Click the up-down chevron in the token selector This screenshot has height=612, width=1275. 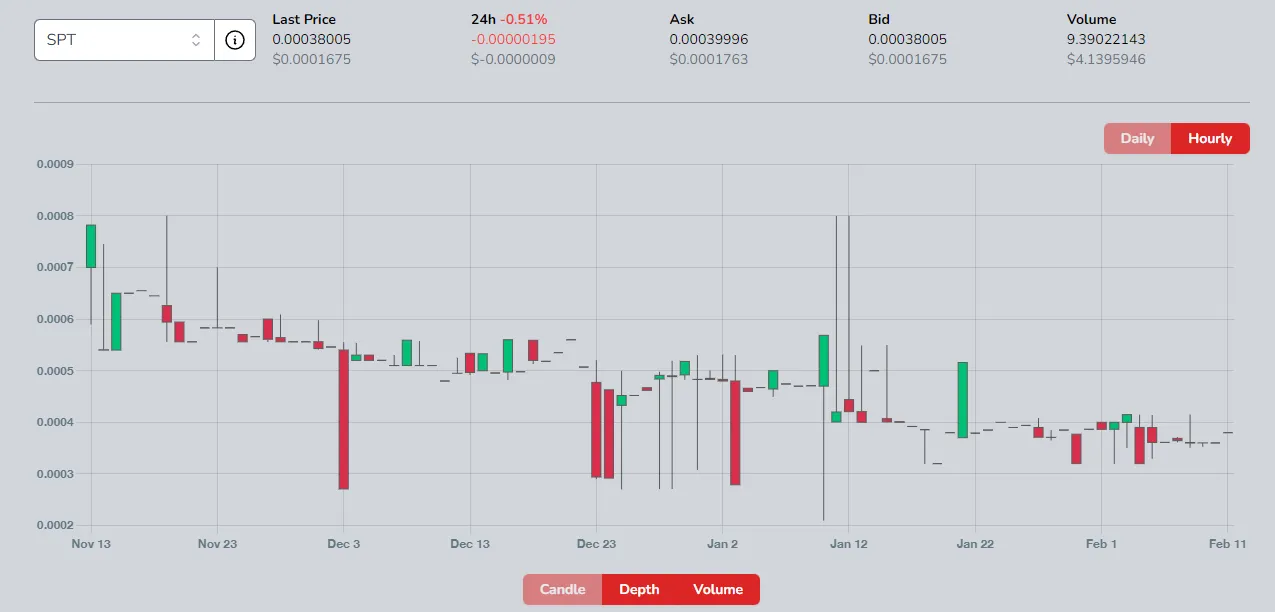(x=196, y=40)
